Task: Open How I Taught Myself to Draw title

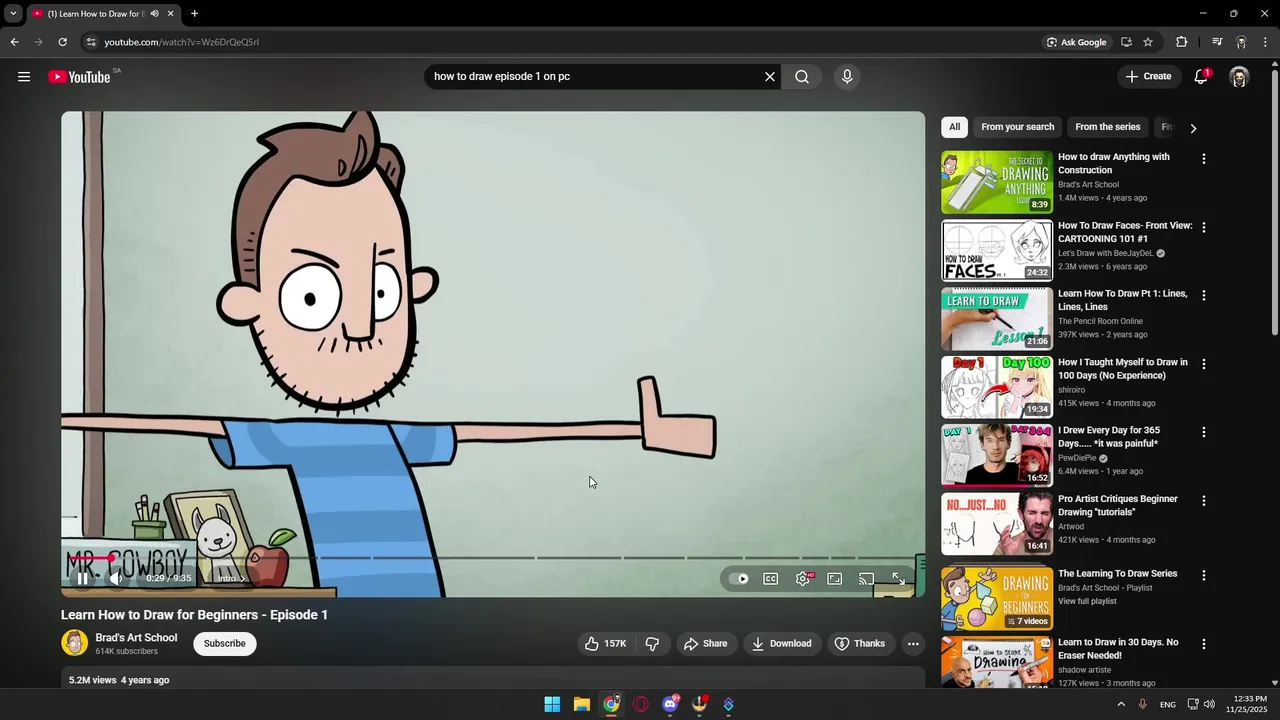Action: 1123,369
